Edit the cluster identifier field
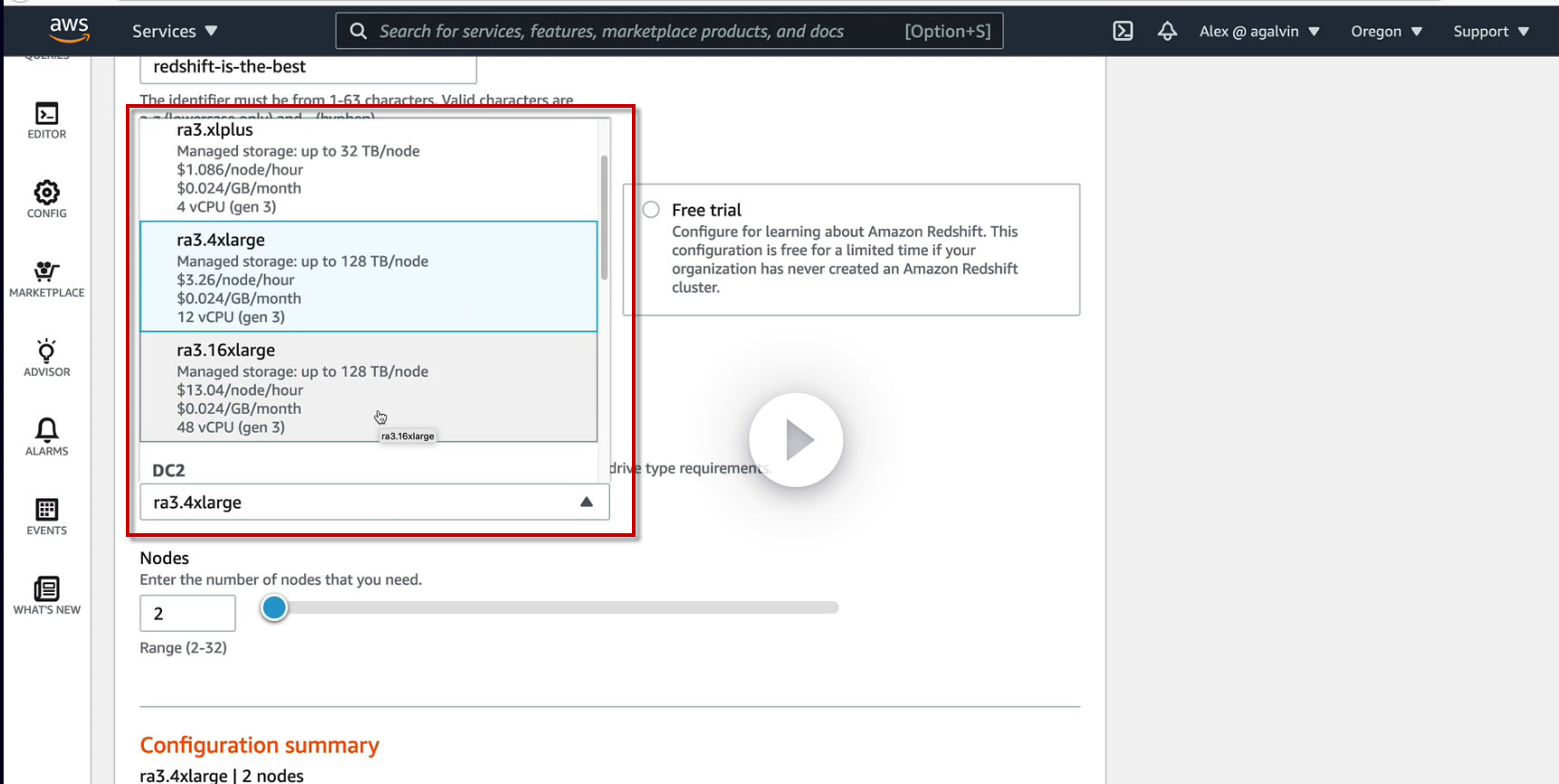This screenshot has height=784, width=1559. [308, 67]
